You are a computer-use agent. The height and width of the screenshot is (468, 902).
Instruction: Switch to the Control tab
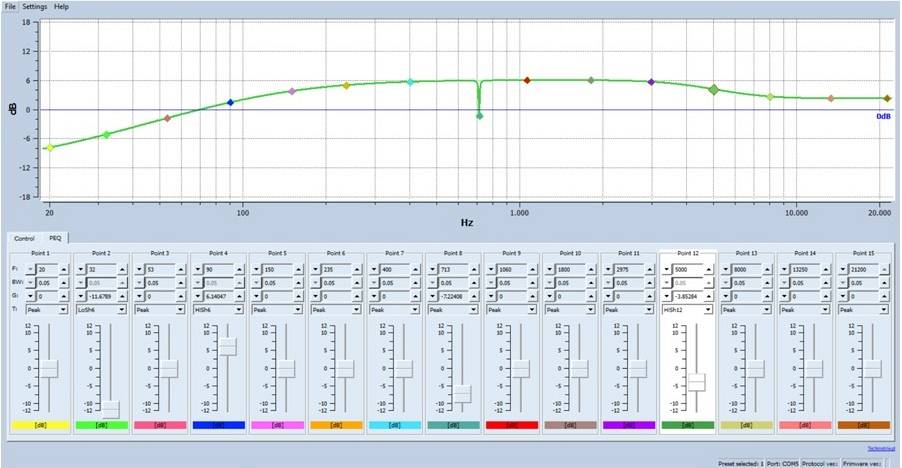click(24, 238)
